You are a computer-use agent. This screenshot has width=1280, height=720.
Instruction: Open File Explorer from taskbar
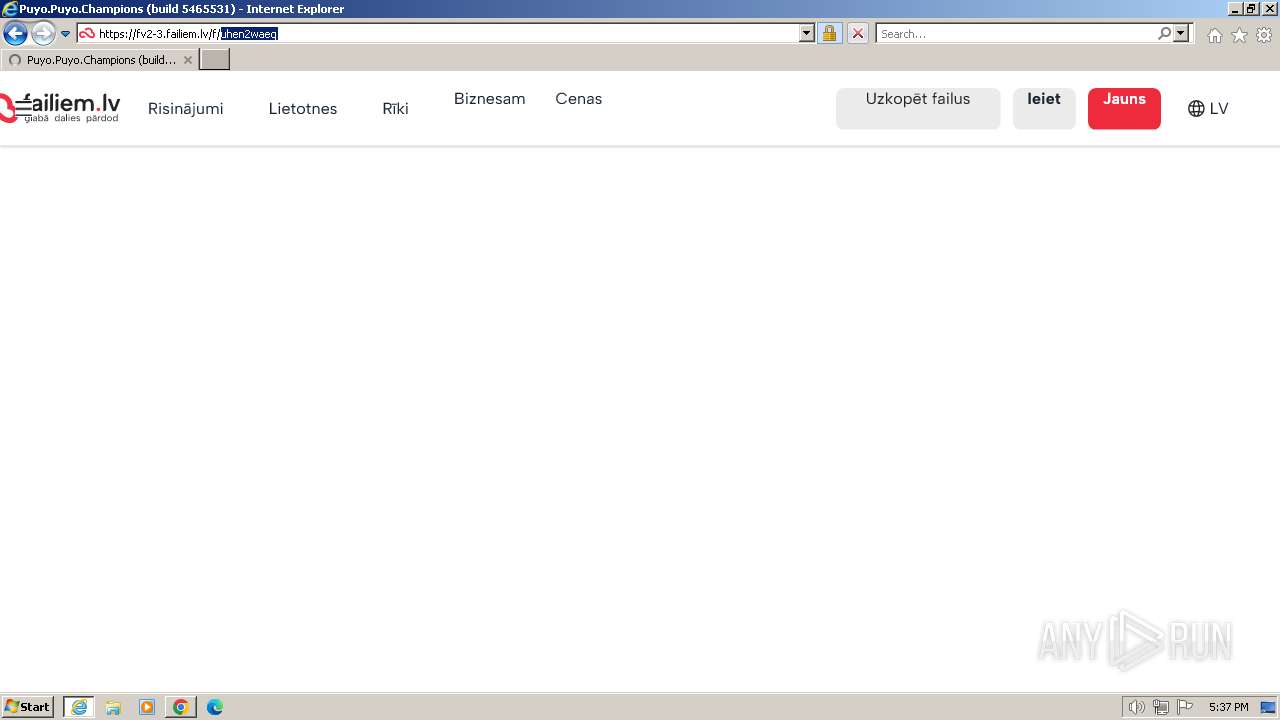113,707
